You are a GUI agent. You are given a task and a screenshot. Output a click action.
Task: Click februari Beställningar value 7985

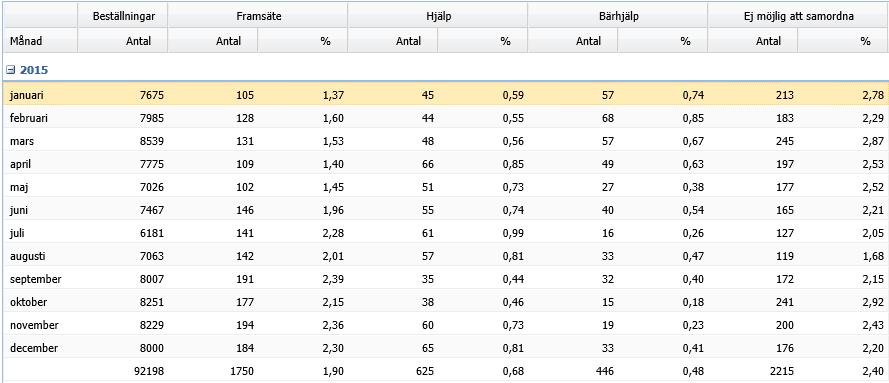151,118
